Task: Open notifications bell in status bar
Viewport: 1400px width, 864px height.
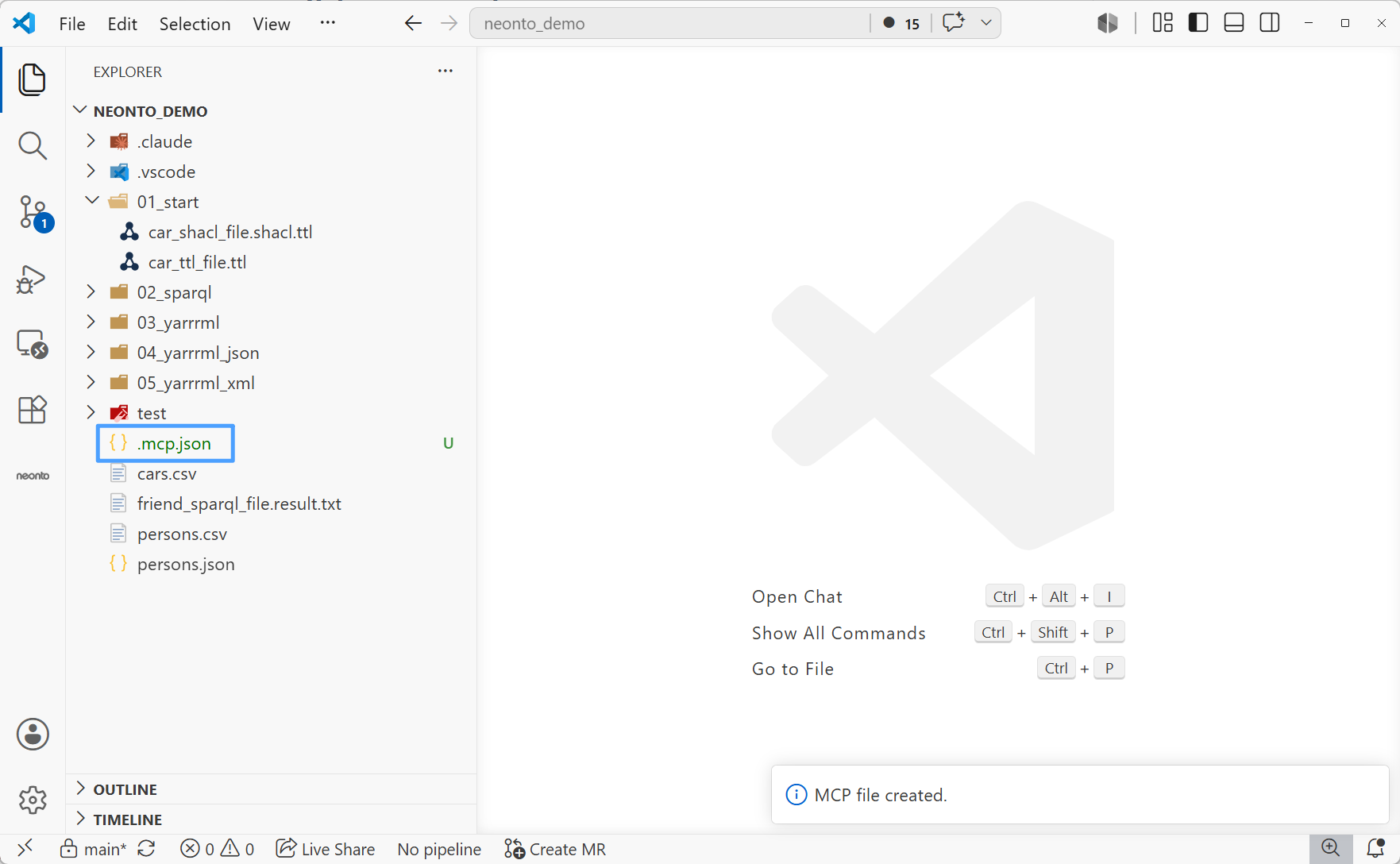Action: coord(1375,849)
